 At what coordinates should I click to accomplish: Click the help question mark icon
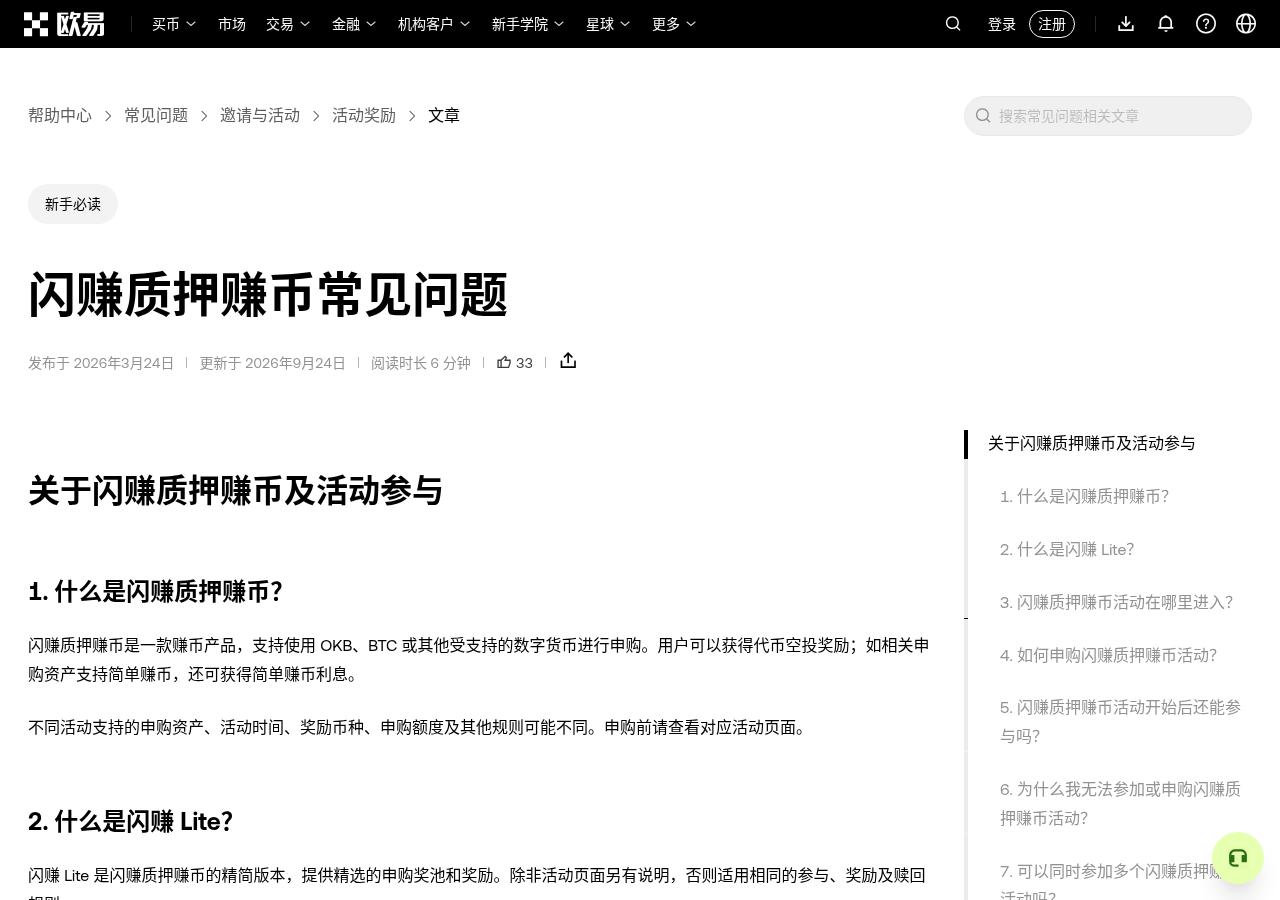pos(1206,24)
